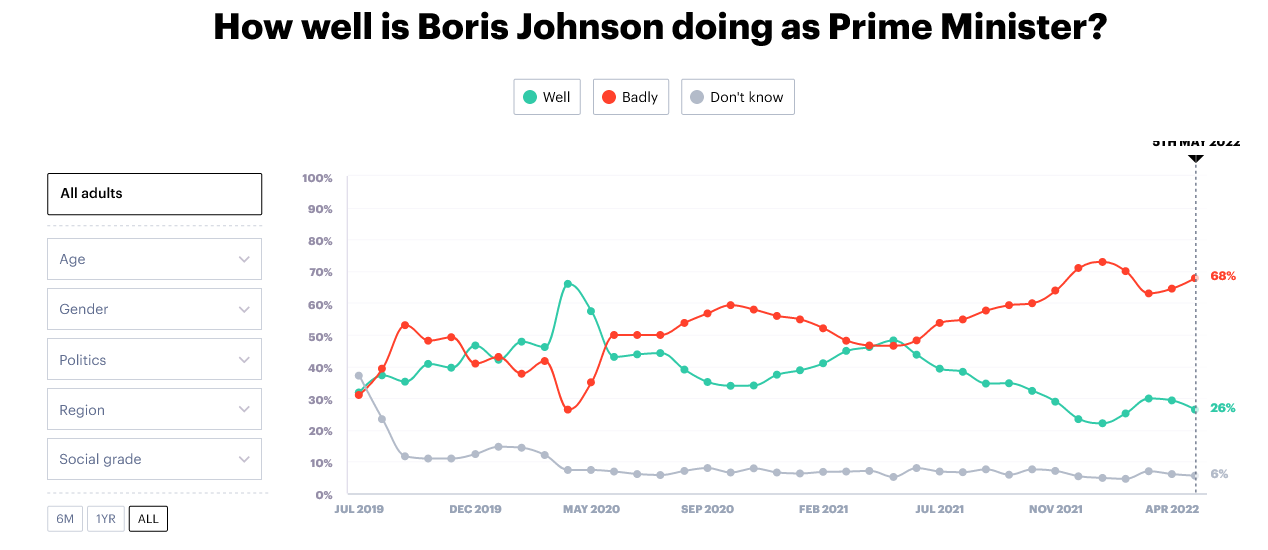The image size is (1268, 550).
Task: Click the green 26% end data point
Action: pos(1195,409)
